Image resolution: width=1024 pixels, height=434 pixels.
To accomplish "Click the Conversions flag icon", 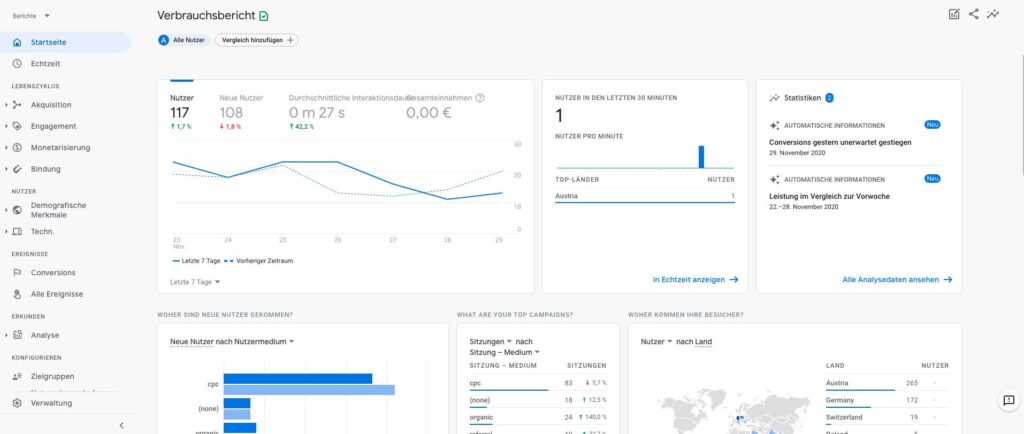I will tap(17, 273).
